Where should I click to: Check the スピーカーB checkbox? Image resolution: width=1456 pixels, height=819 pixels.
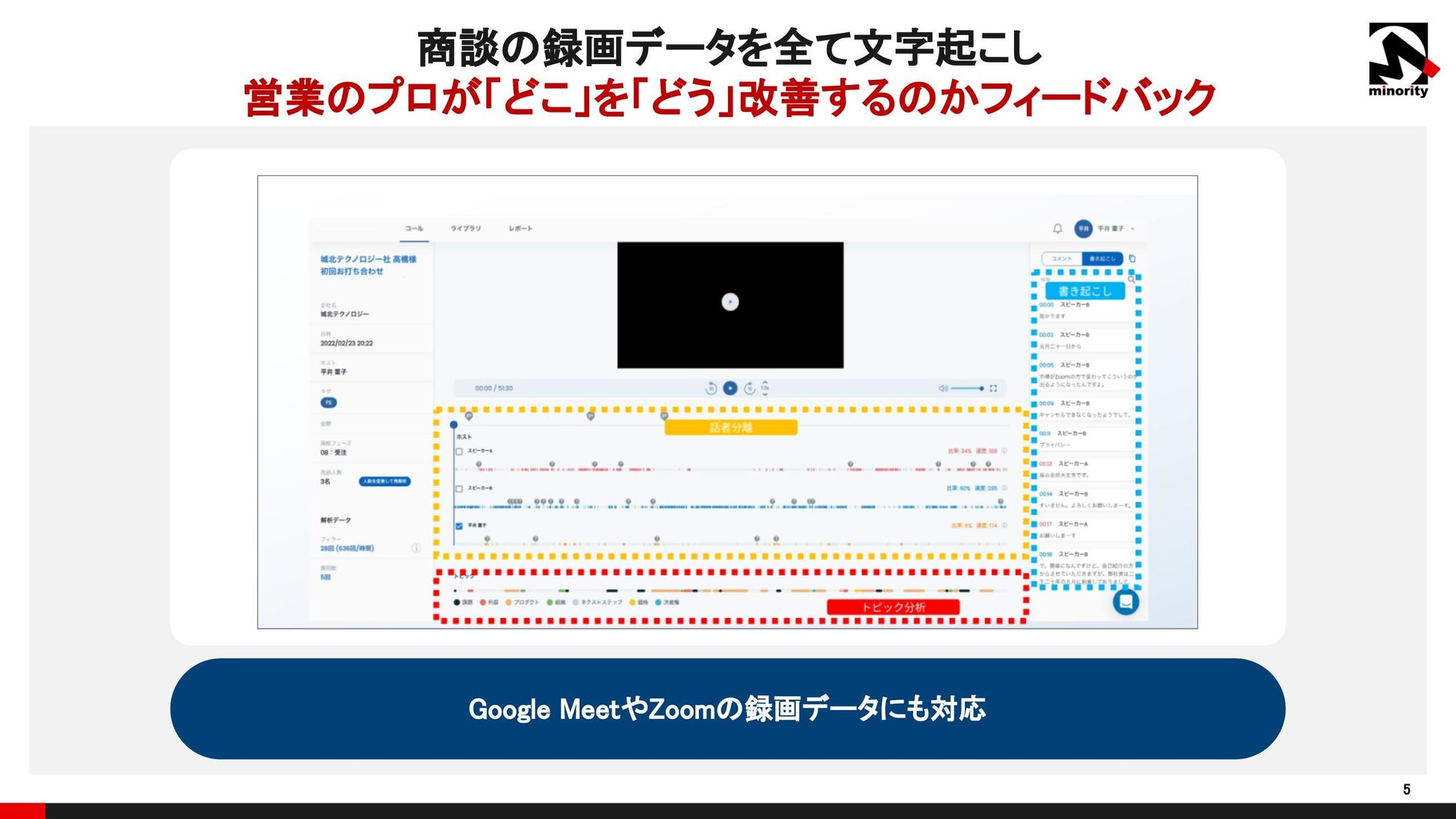(x=459, y=488)
